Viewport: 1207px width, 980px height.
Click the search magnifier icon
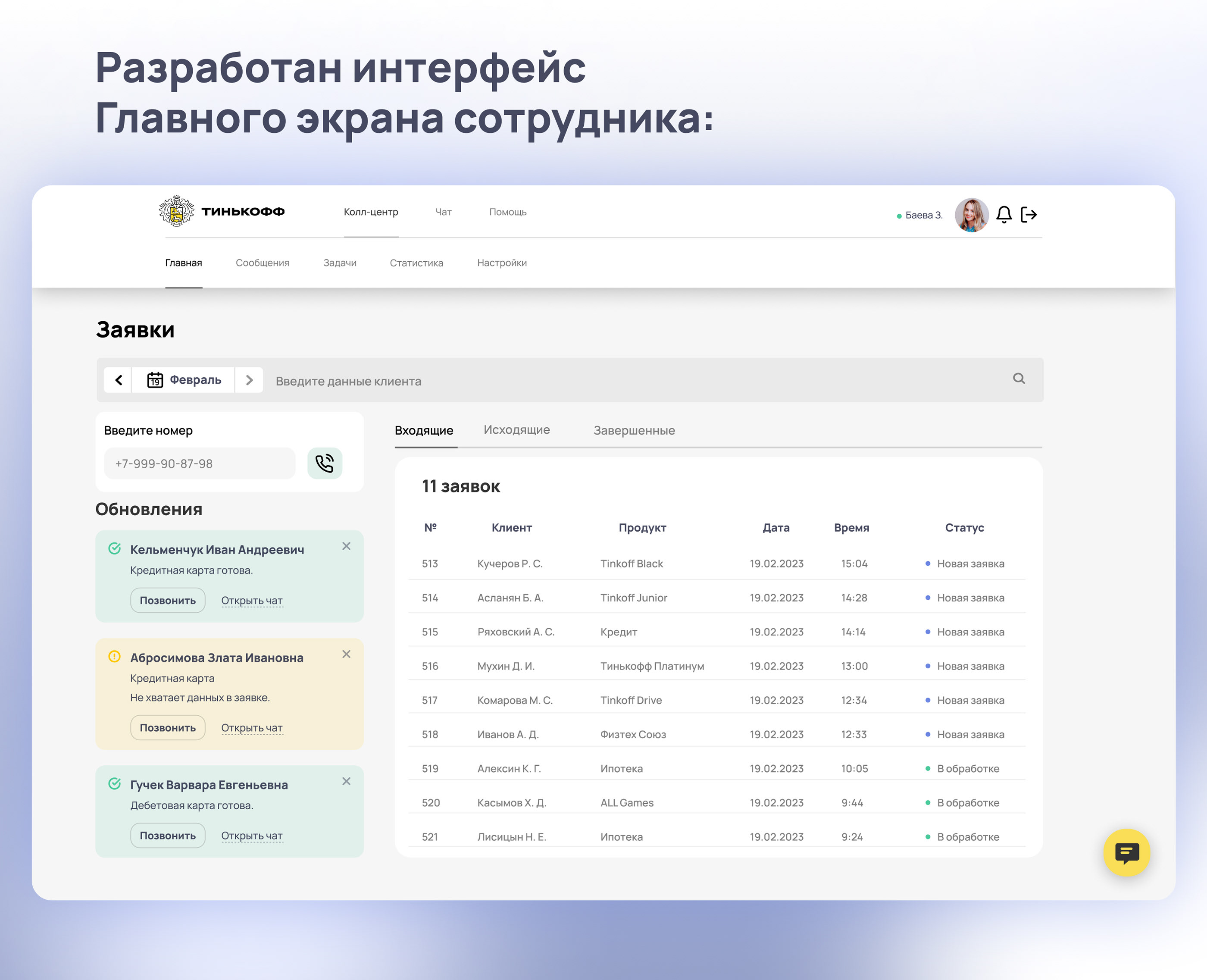click(1019, 379)
